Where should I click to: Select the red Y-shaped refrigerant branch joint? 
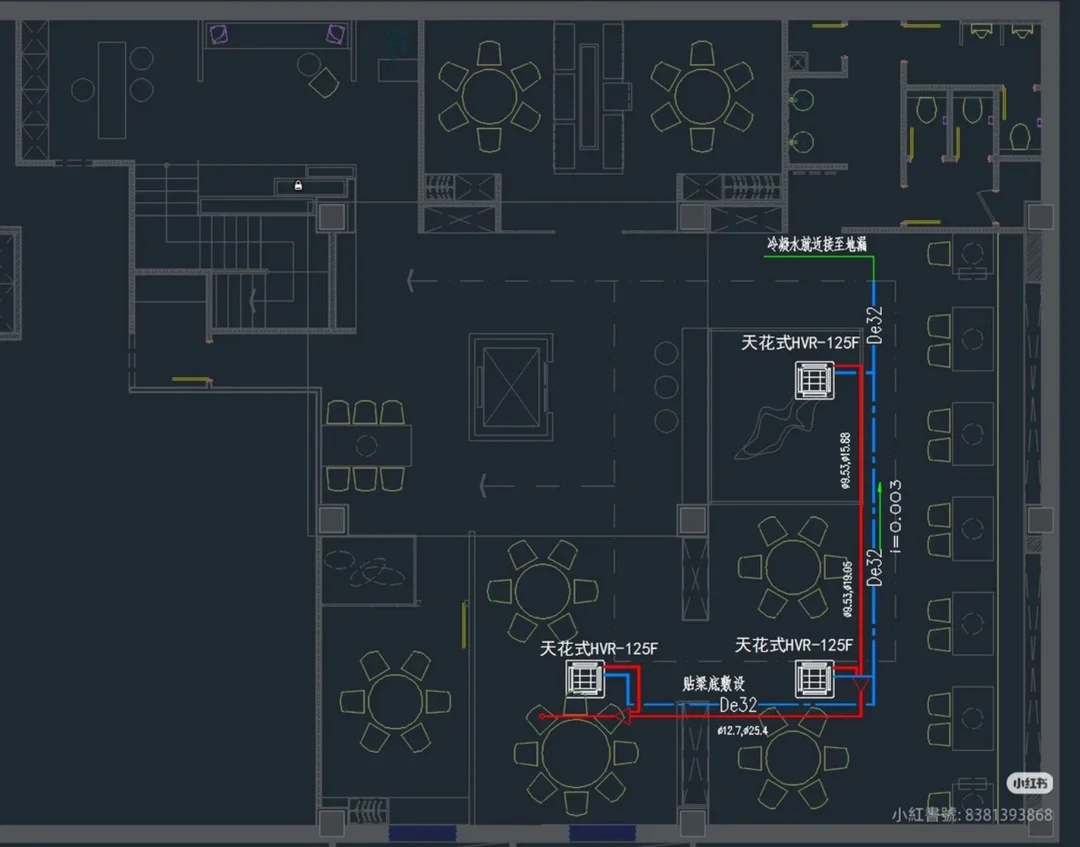861,684
